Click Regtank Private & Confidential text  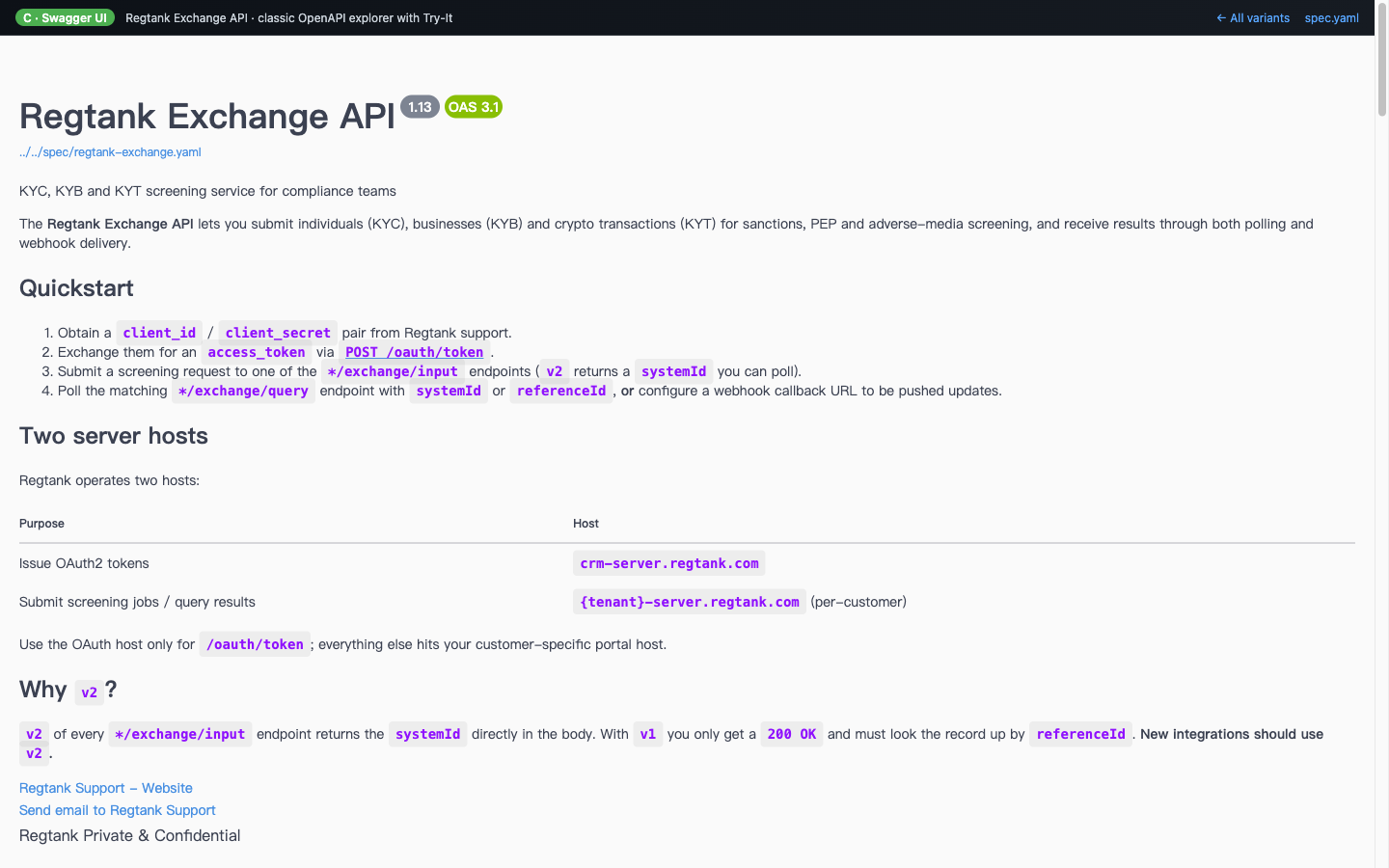click(130, 836)
